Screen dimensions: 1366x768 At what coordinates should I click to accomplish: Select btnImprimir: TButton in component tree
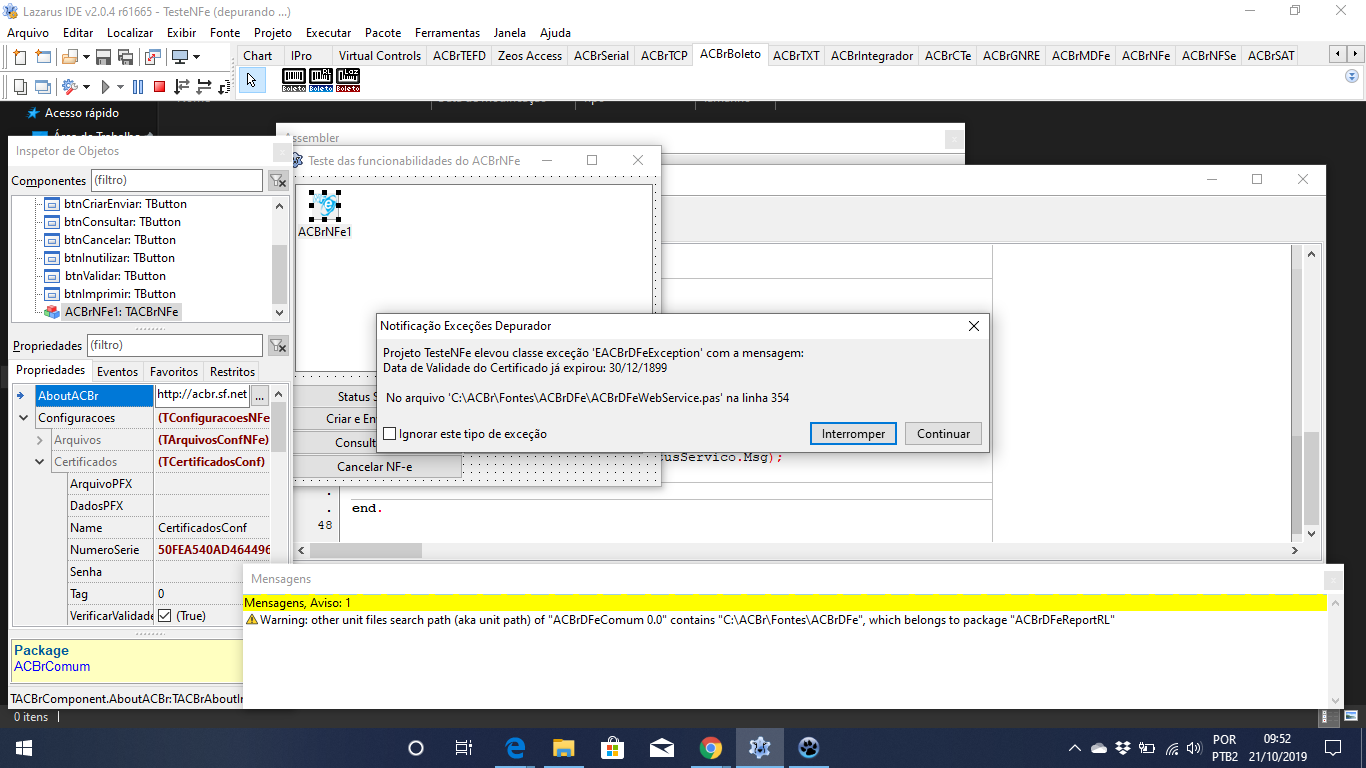[120, 294]
